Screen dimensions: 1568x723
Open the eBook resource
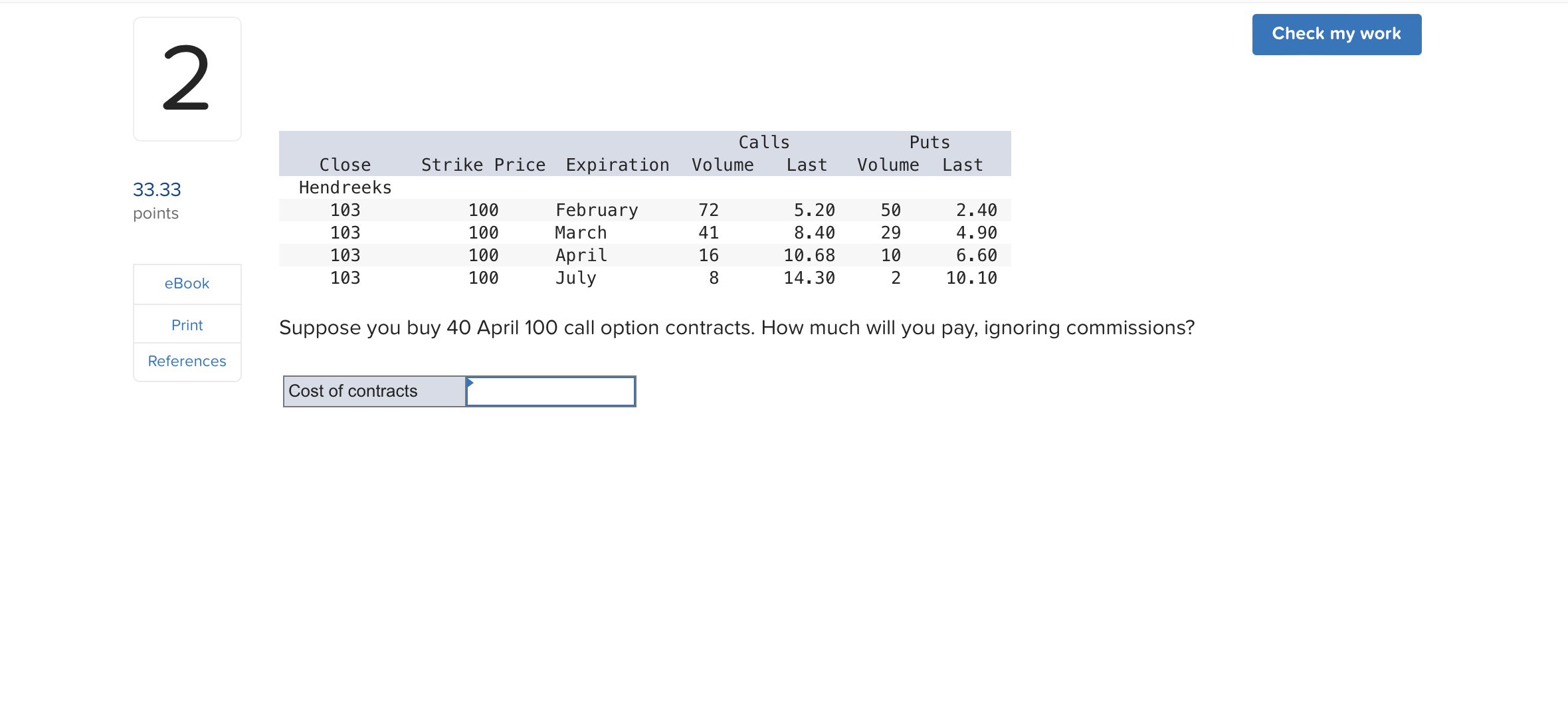pyautogui.click(x=187, y=283)
